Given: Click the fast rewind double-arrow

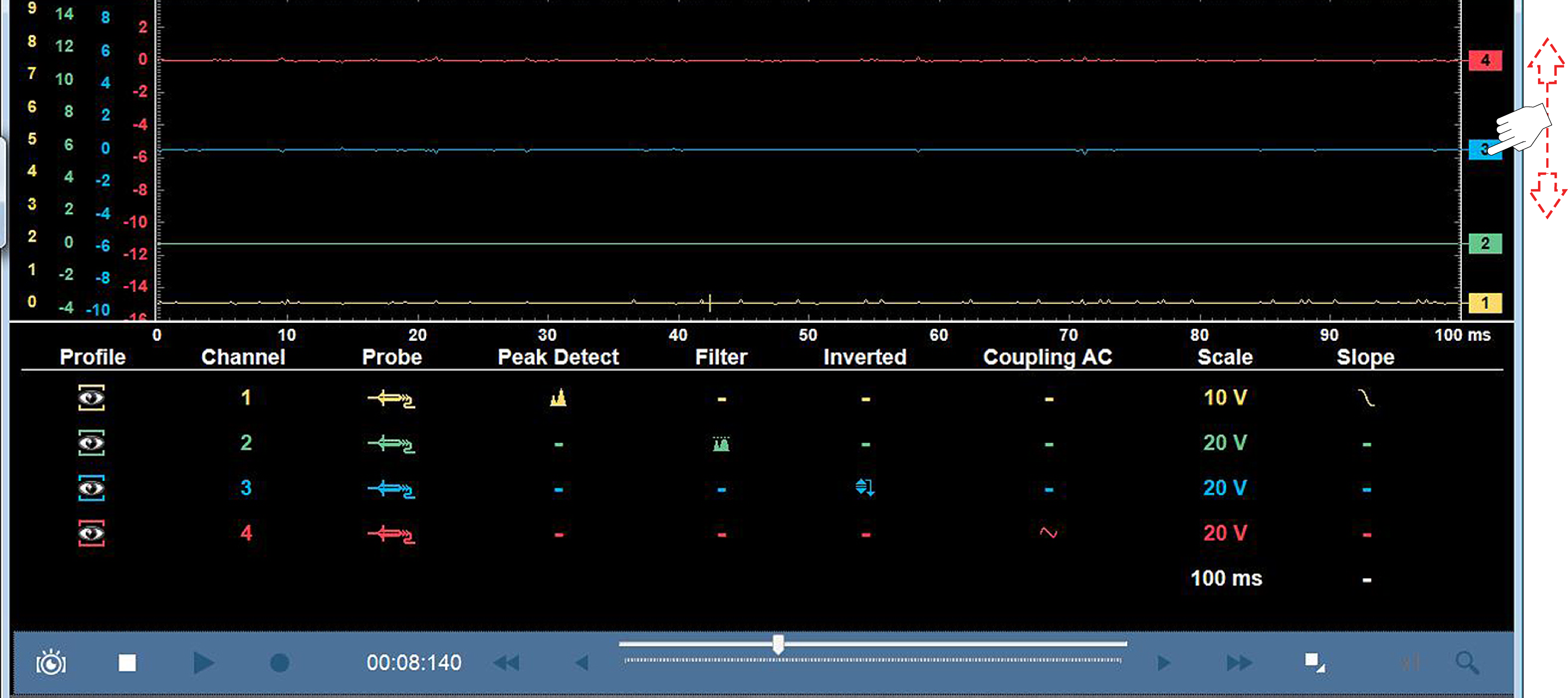Looking at the screenshot, I should [506, 663].
